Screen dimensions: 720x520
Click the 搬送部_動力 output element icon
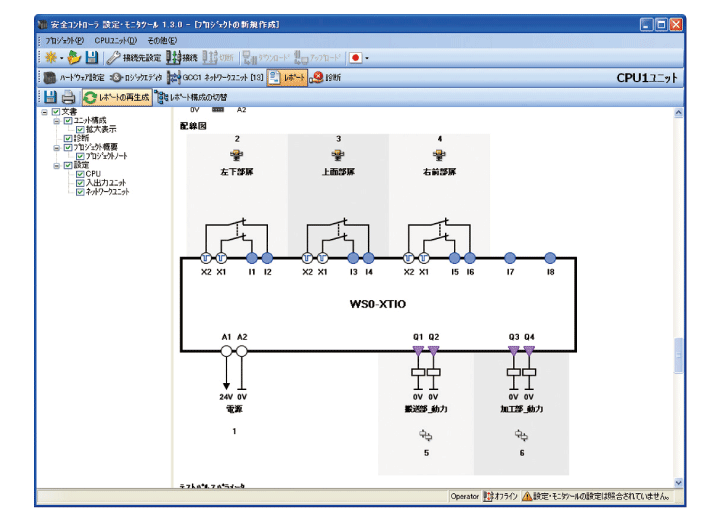coord(425,434)
